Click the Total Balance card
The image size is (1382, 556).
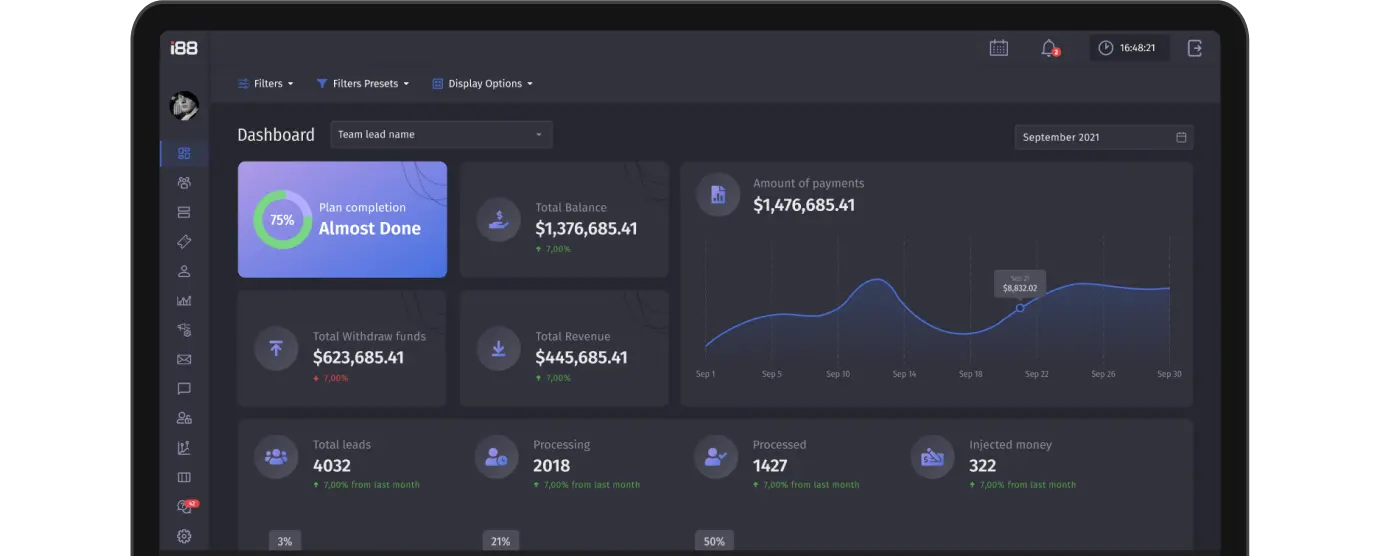click(x=564, y=220)
